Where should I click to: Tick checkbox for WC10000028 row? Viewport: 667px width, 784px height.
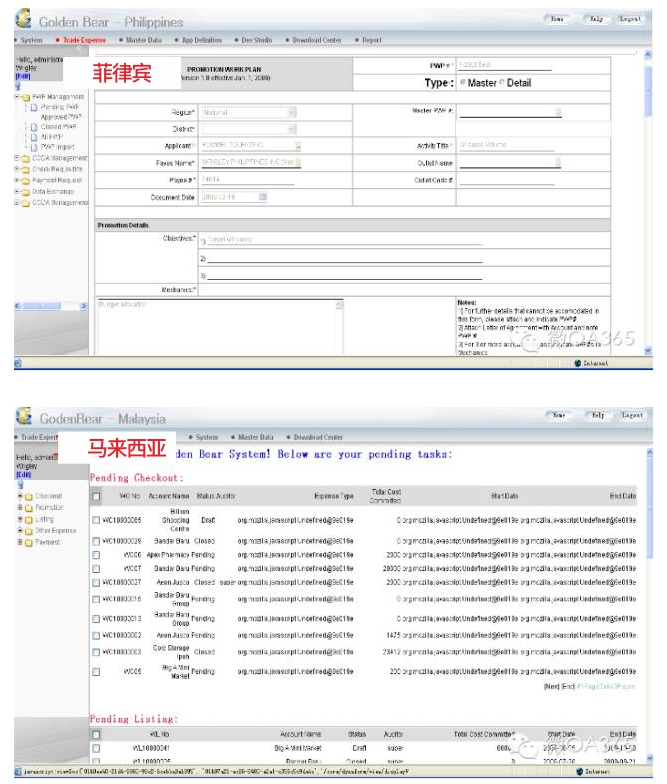coord(96,541)
